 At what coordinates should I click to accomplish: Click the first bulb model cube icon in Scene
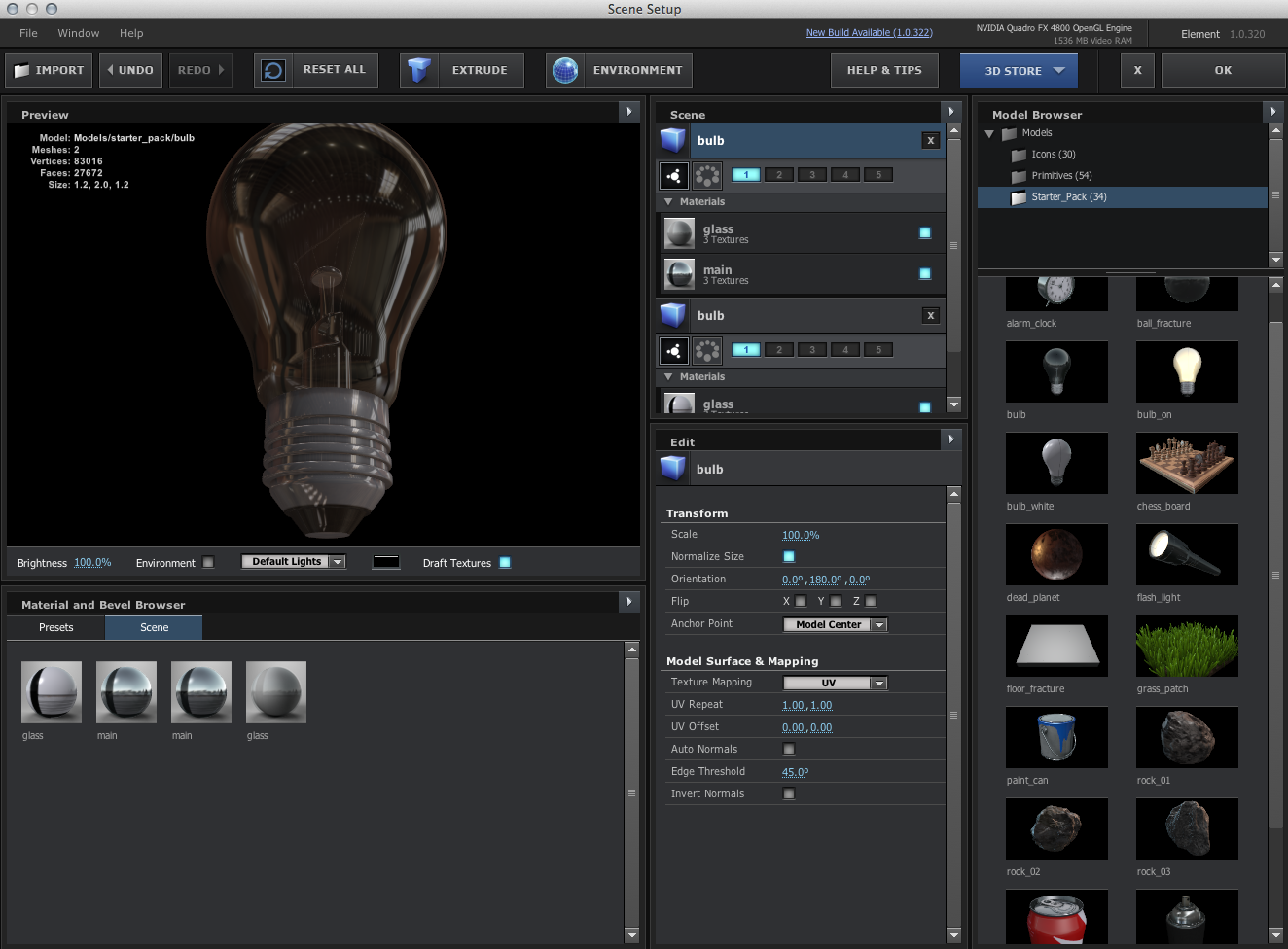(673, 140)
